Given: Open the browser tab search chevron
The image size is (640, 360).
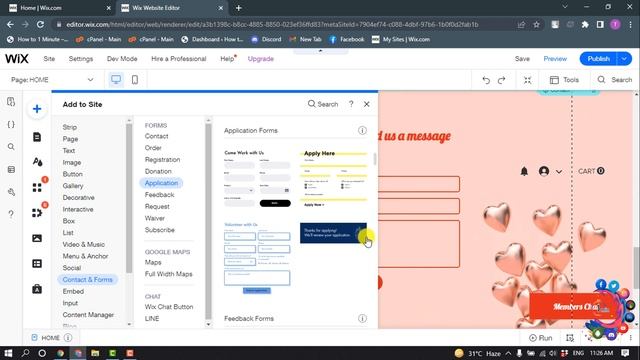Looking at the screenshot, I should point(565,7).
